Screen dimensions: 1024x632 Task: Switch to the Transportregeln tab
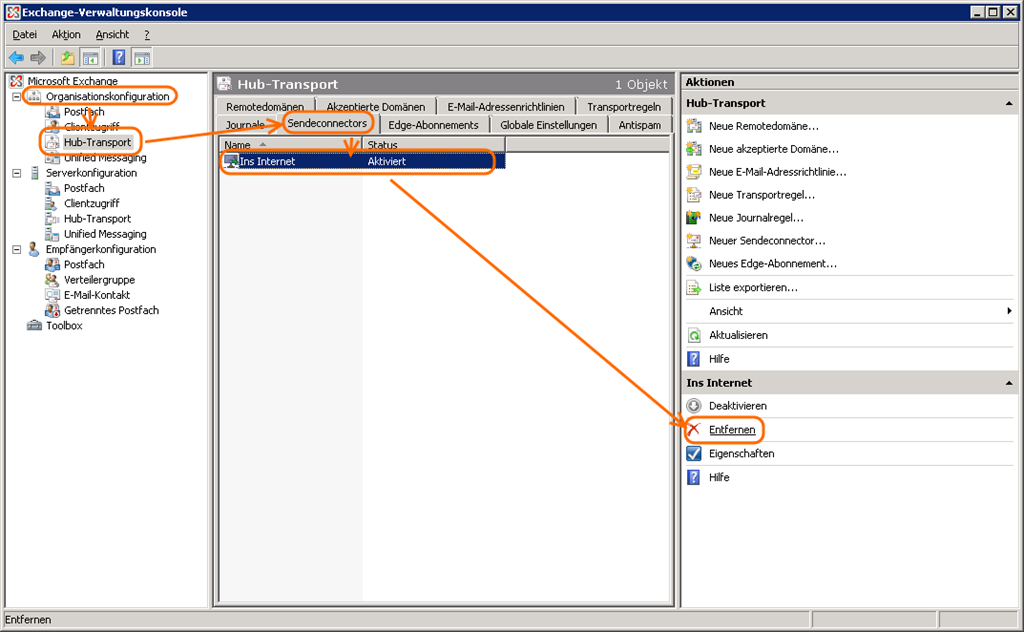tap(623, 107)
